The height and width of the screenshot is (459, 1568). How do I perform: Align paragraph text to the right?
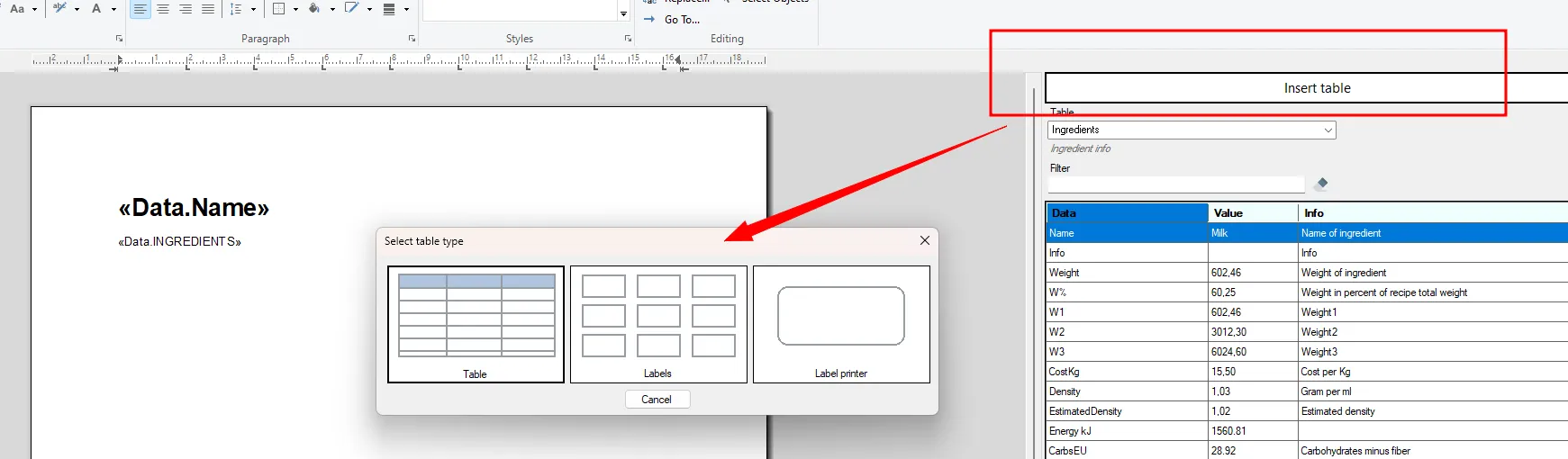pyautogui.click(x=186, y=9)
